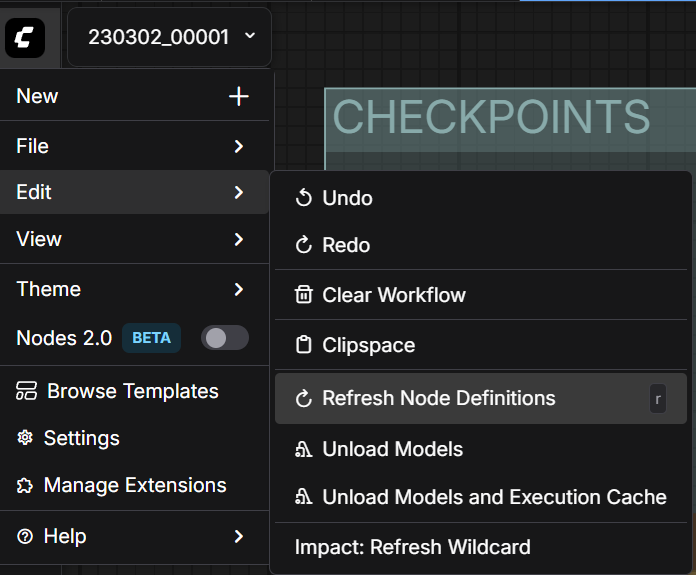The image size is (696, 575).
Task: Click the Help question mark icon
Action: pos(25,536)
